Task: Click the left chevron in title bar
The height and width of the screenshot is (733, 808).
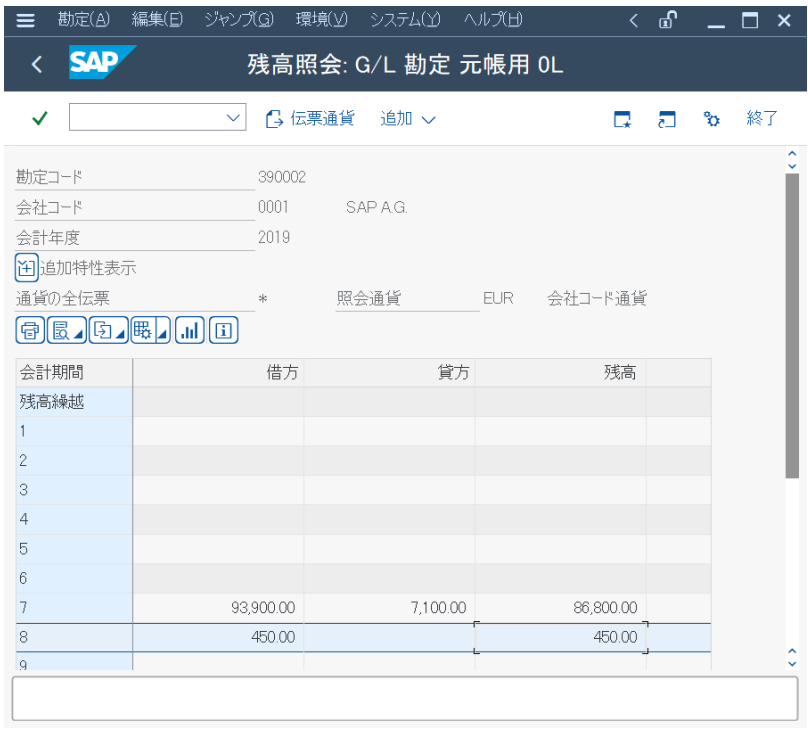Action: 634,21
